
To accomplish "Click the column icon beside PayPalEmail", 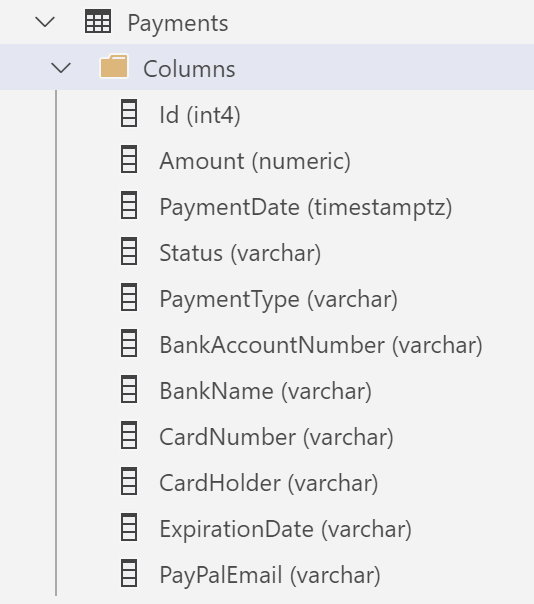I will coord(129,573).
